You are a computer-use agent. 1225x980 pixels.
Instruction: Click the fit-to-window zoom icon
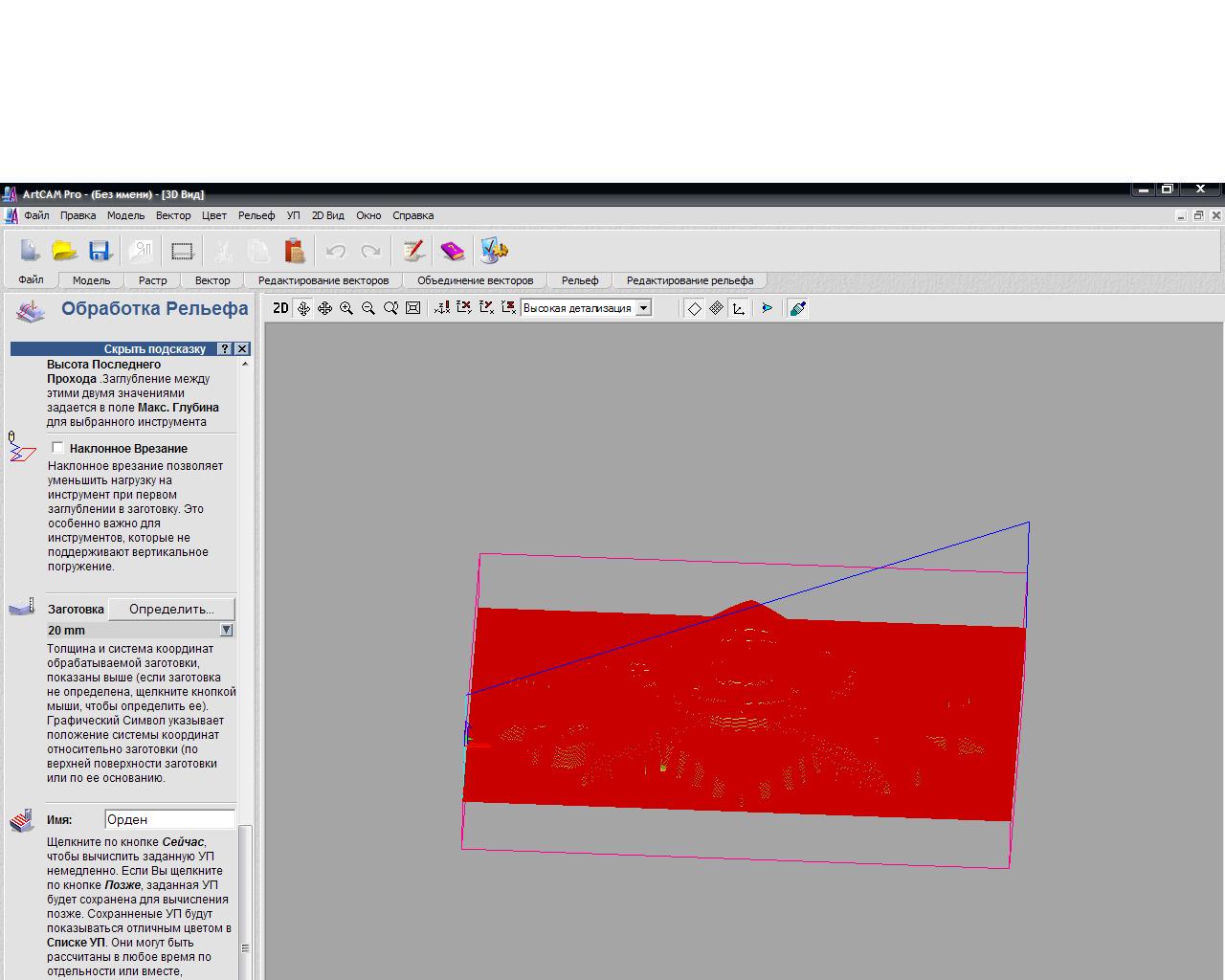pyautogui.click(x=412, y=308)
